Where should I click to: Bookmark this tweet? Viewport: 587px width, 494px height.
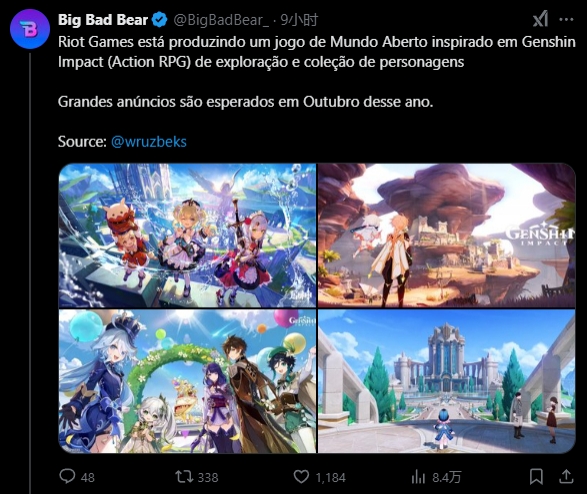coord(536,476)
